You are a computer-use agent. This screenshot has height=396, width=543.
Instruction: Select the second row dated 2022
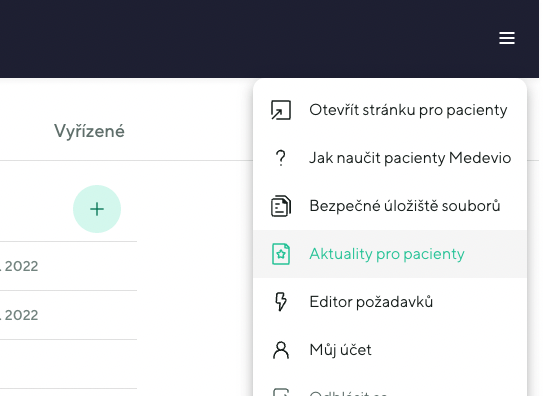coord(69,315)
